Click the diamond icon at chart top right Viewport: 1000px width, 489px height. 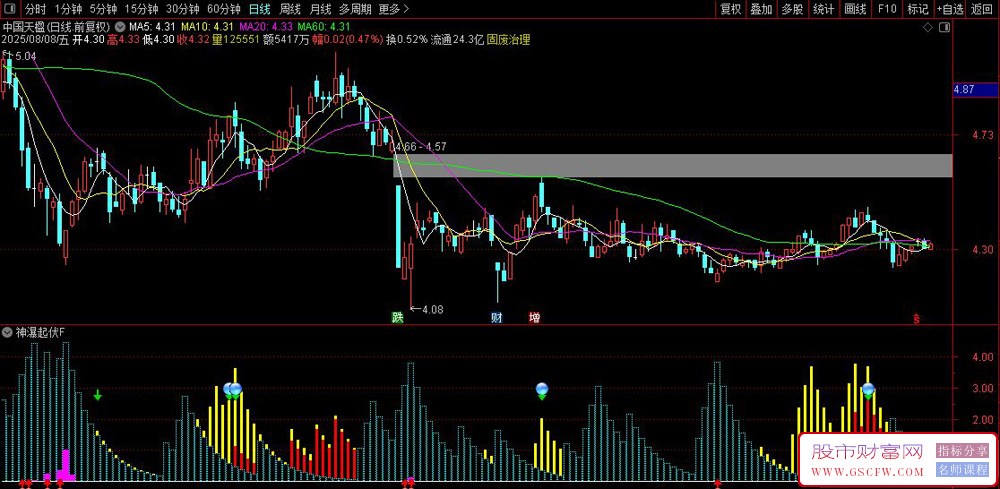(x=927, y=27)
